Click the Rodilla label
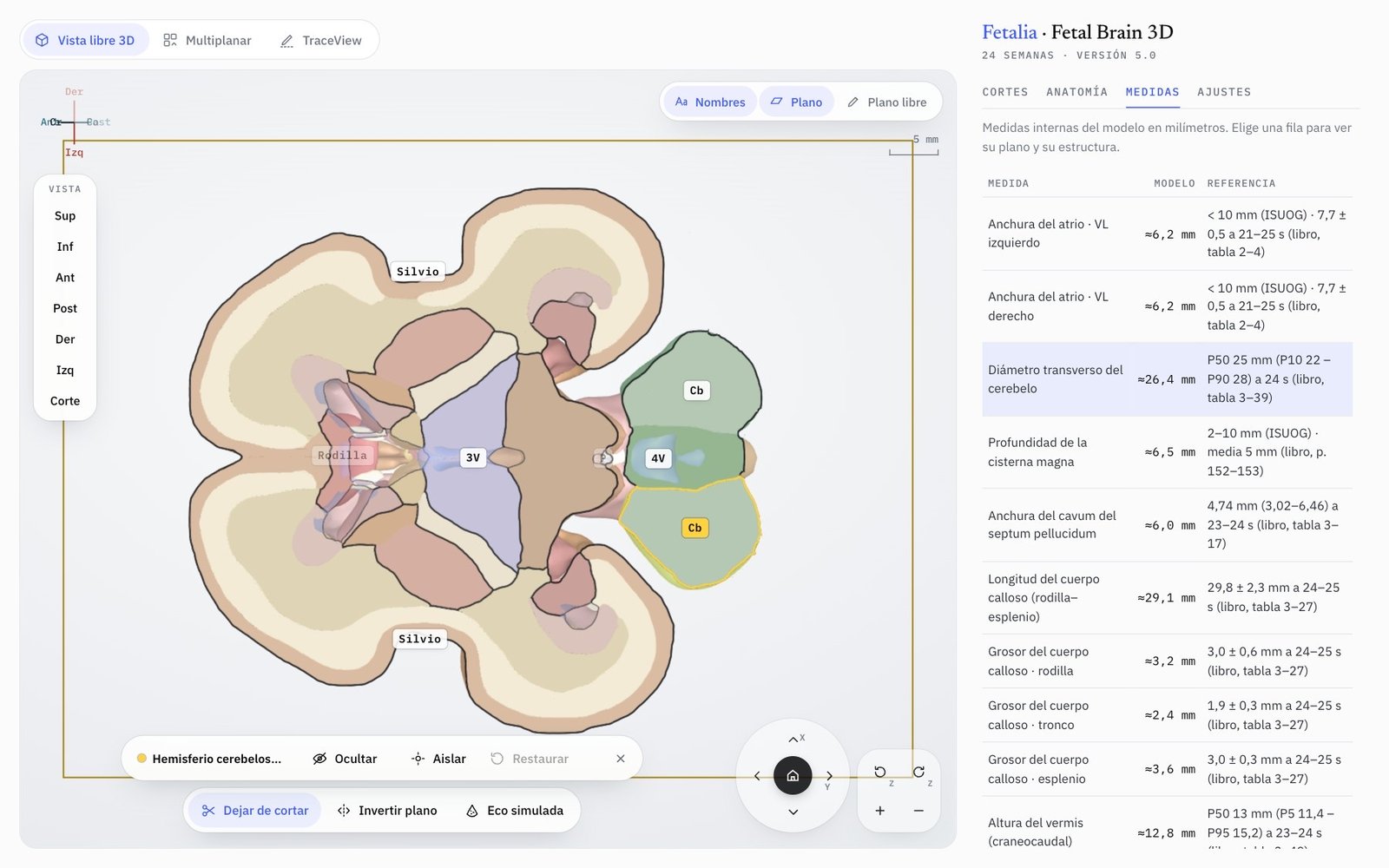Viewport: 1389px width, 868px height. pos(342,455)
